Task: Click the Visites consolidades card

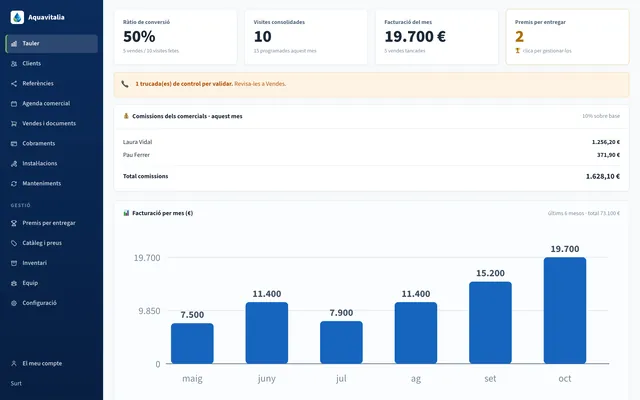Action: tap(306, 37)
